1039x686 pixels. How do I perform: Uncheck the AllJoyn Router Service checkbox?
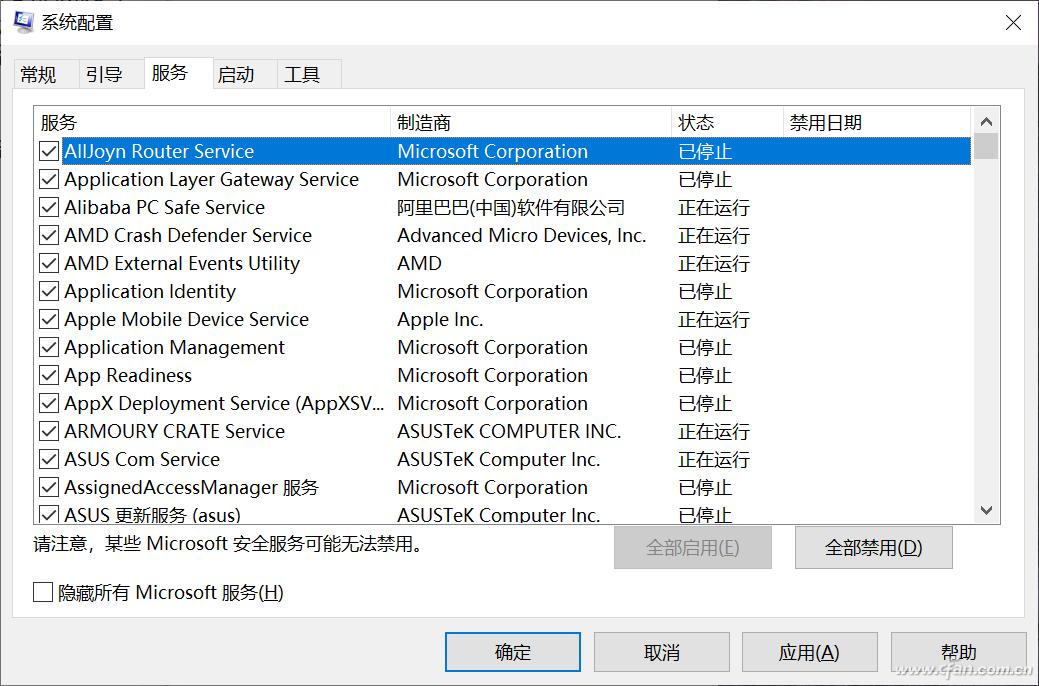click(x=47, y=151)
